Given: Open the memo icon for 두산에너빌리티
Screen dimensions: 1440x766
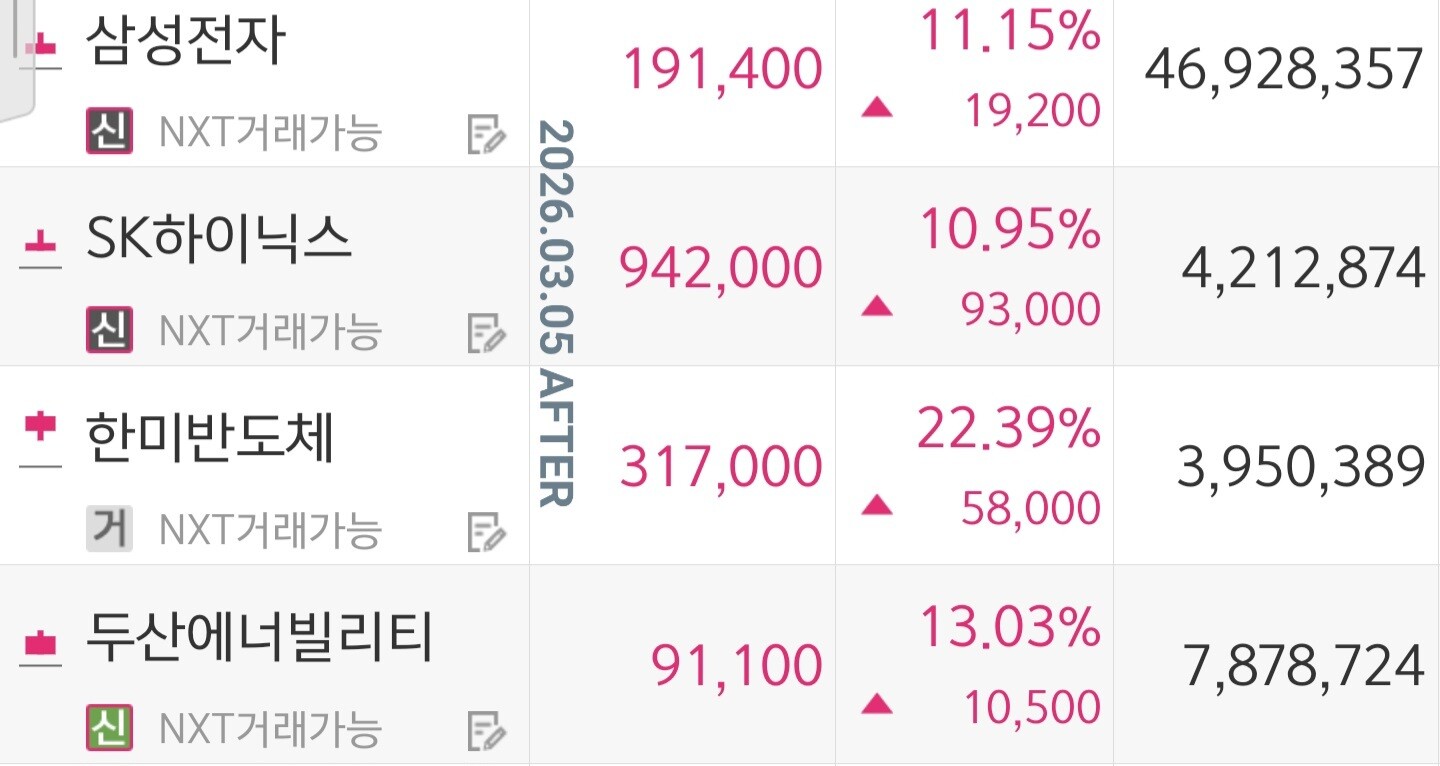Looking at the screenshot, I should pyautogui.click(x=487, y=731).
